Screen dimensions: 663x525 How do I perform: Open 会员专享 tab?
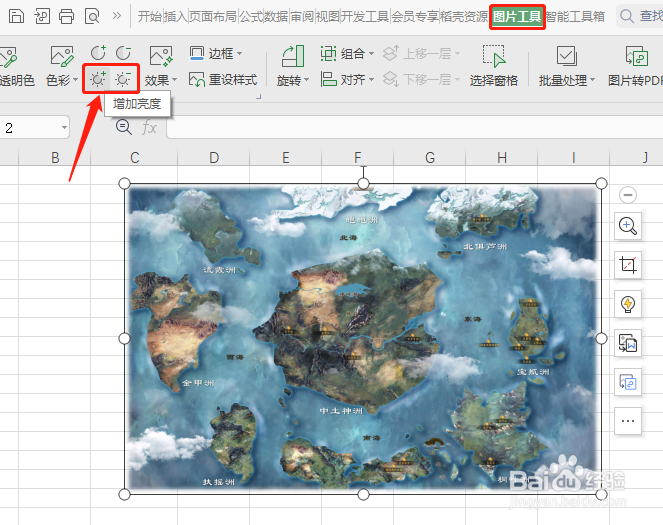(x=415, y=16)
